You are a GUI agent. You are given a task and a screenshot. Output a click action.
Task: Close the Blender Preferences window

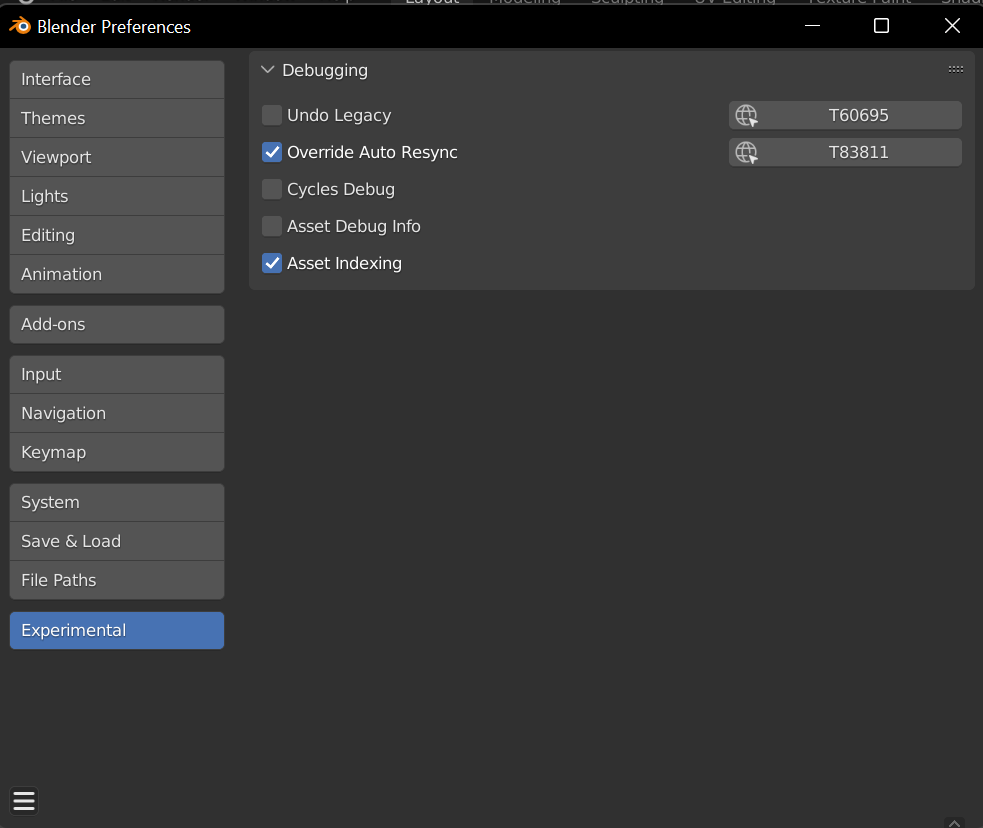coord(952,26)
